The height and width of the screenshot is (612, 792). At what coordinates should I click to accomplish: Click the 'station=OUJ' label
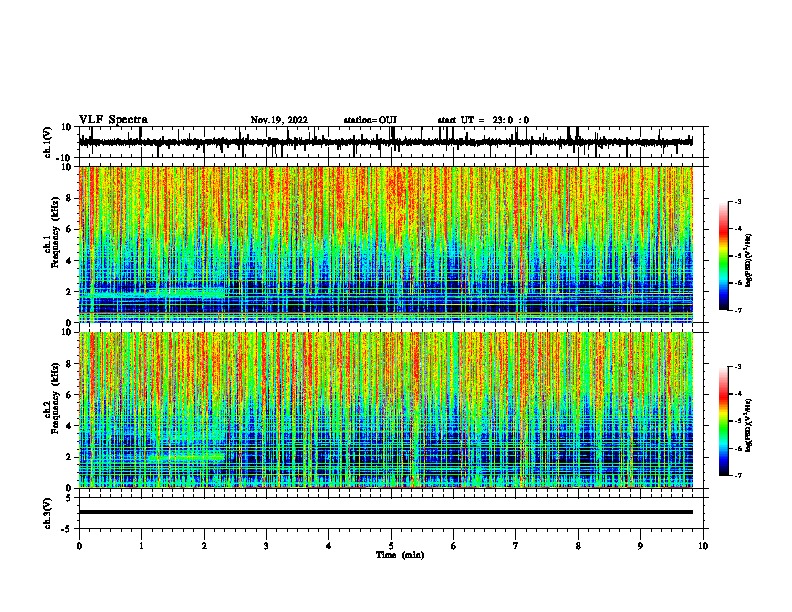(x=370, y=120)
